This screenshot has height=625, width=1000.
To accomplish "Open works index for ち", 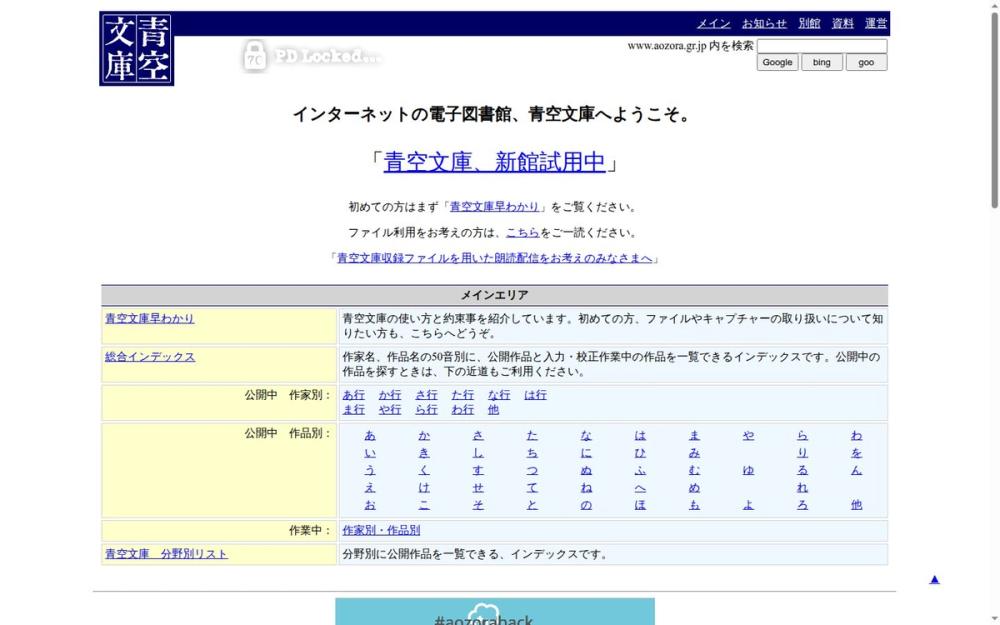I will (532, 453).
